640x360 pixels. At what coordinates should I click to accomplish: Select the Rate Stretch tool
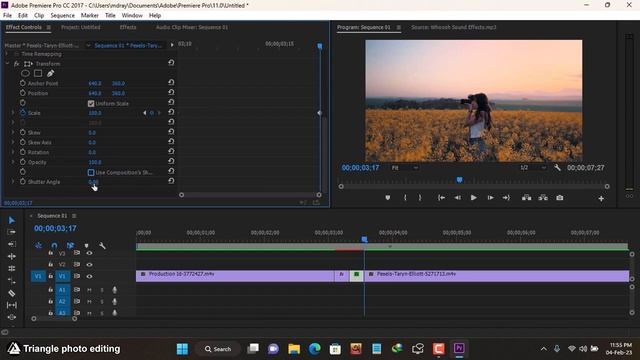11,269
